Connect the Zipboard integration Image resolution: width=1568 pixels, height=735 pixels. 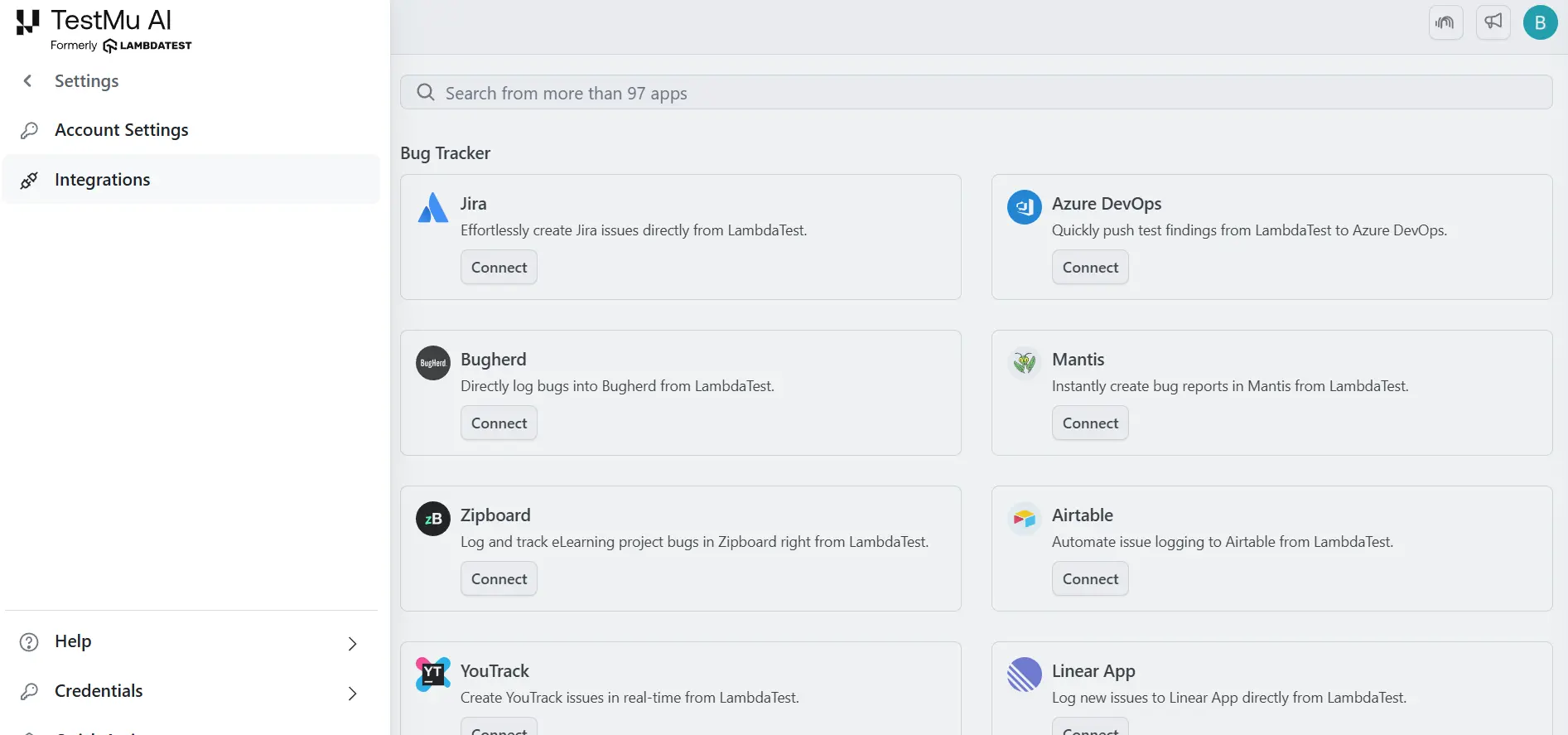(499, 579)
